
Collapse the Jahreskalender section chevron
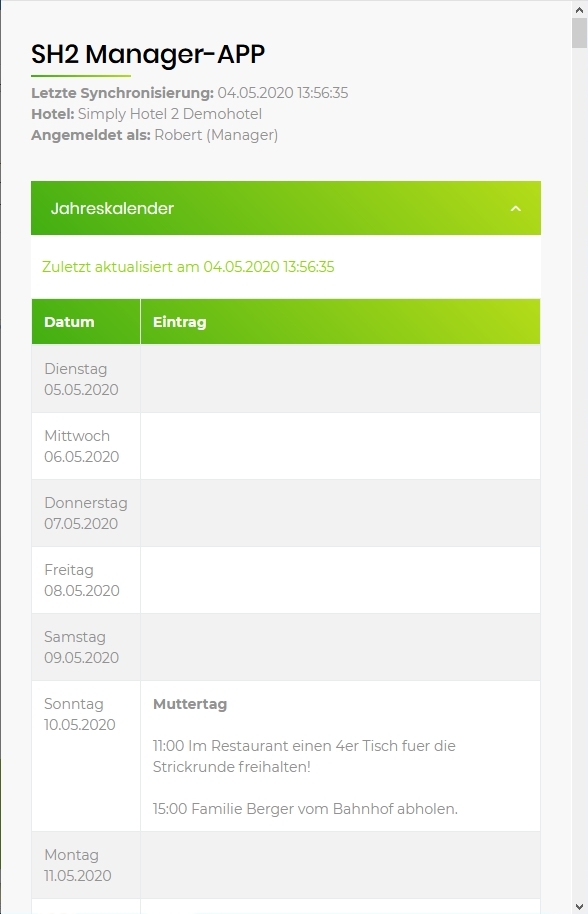(x=516, y=209)
